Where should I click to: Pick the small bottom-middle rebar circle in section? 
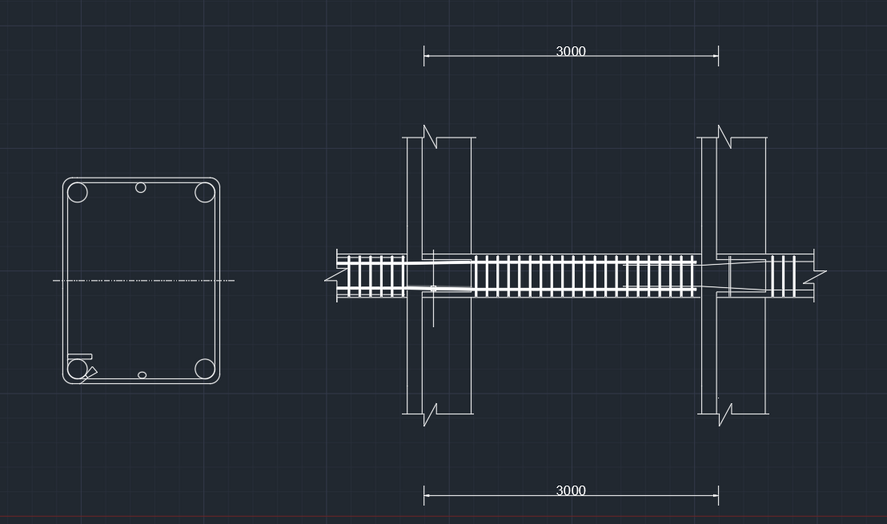(x=142, y=375)
